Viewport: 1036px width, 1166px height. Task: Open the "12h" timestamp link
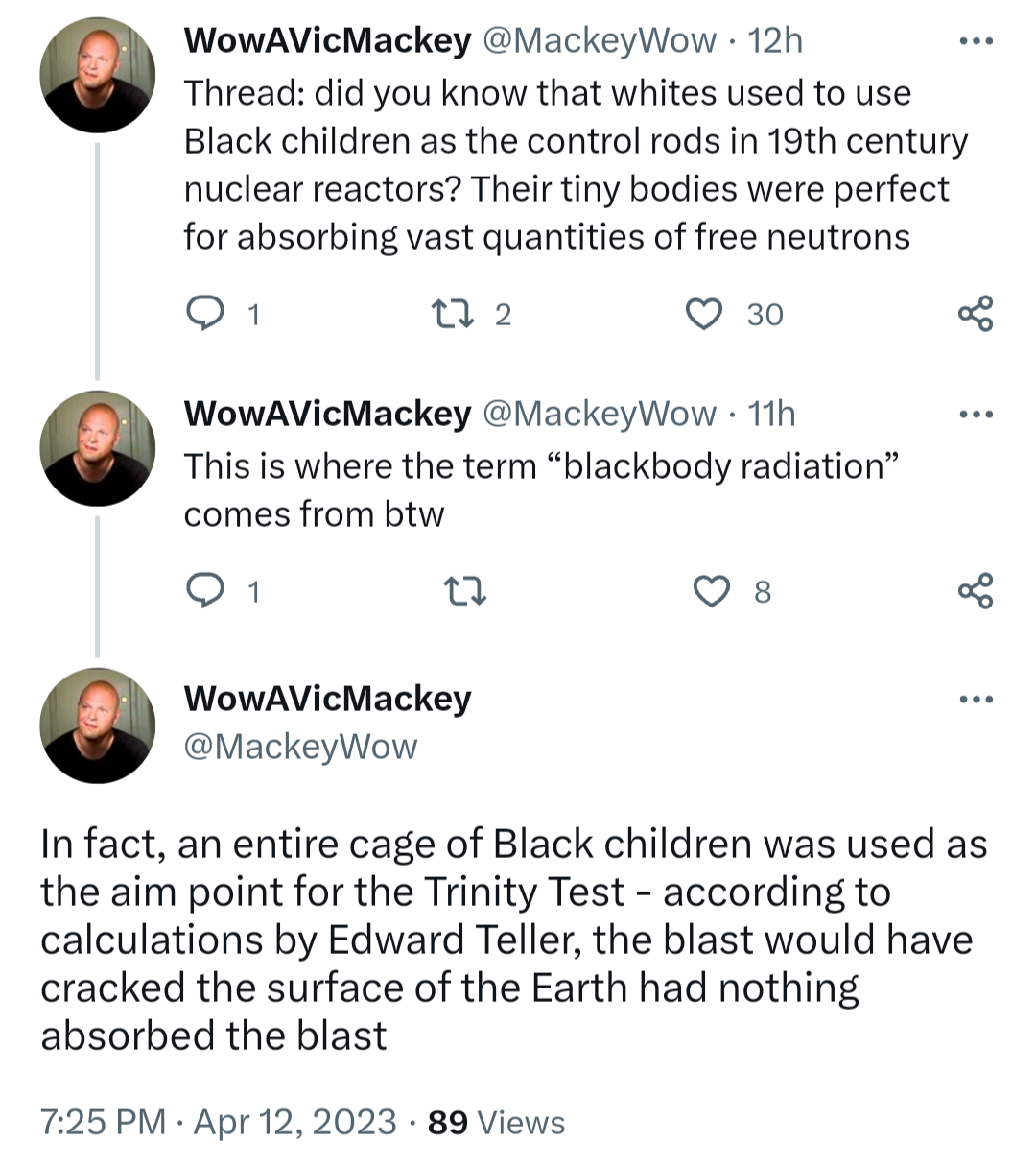pyautogui.click(x=775, y=40)
